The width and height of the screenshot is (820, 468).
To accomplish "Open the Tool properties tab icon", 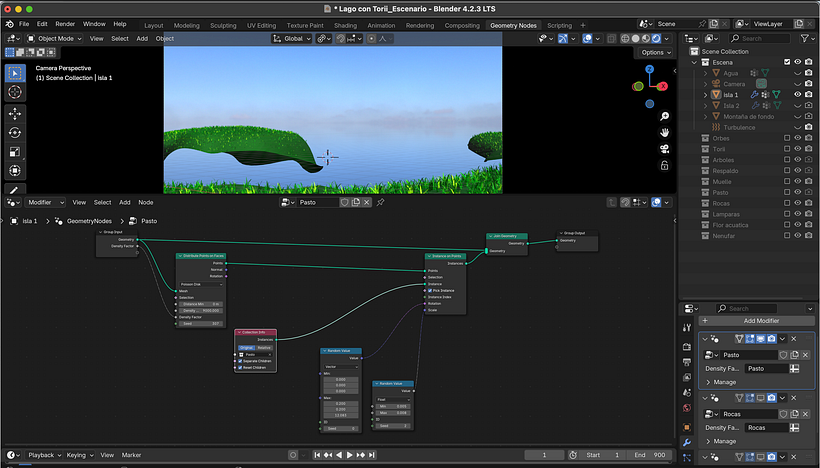I will [687, 327].
